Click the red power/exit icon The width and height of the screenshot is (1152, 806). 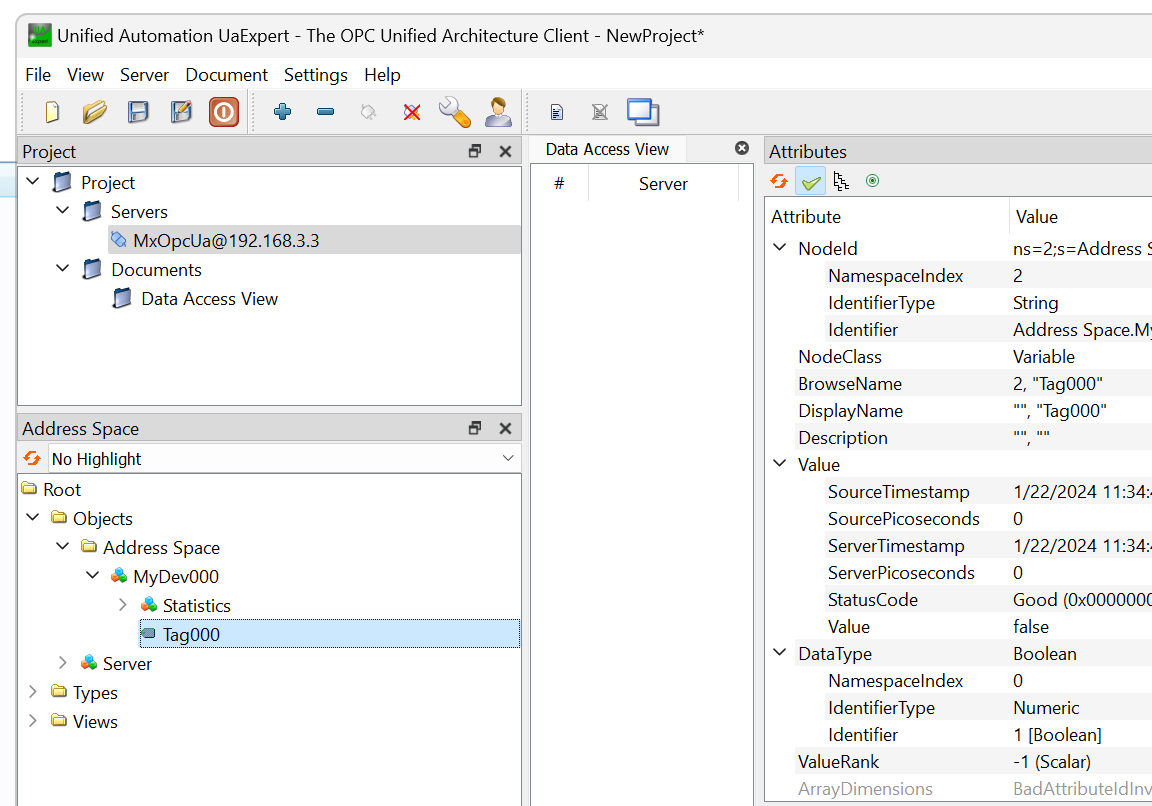click(x=224, y=112)
